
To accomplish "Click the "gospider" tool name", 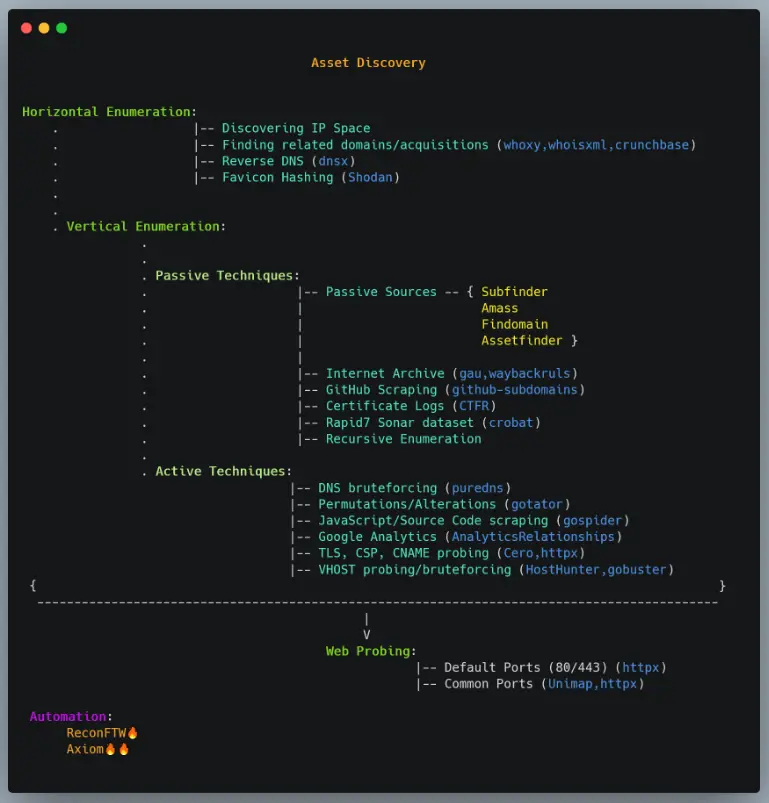I will click(592, 521).
